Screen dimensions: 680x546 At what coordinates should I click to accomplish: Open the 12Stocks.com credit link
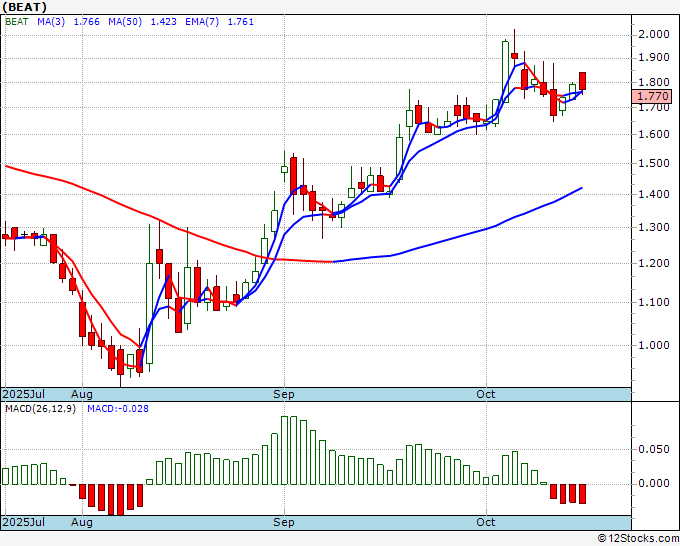(638, 539)
